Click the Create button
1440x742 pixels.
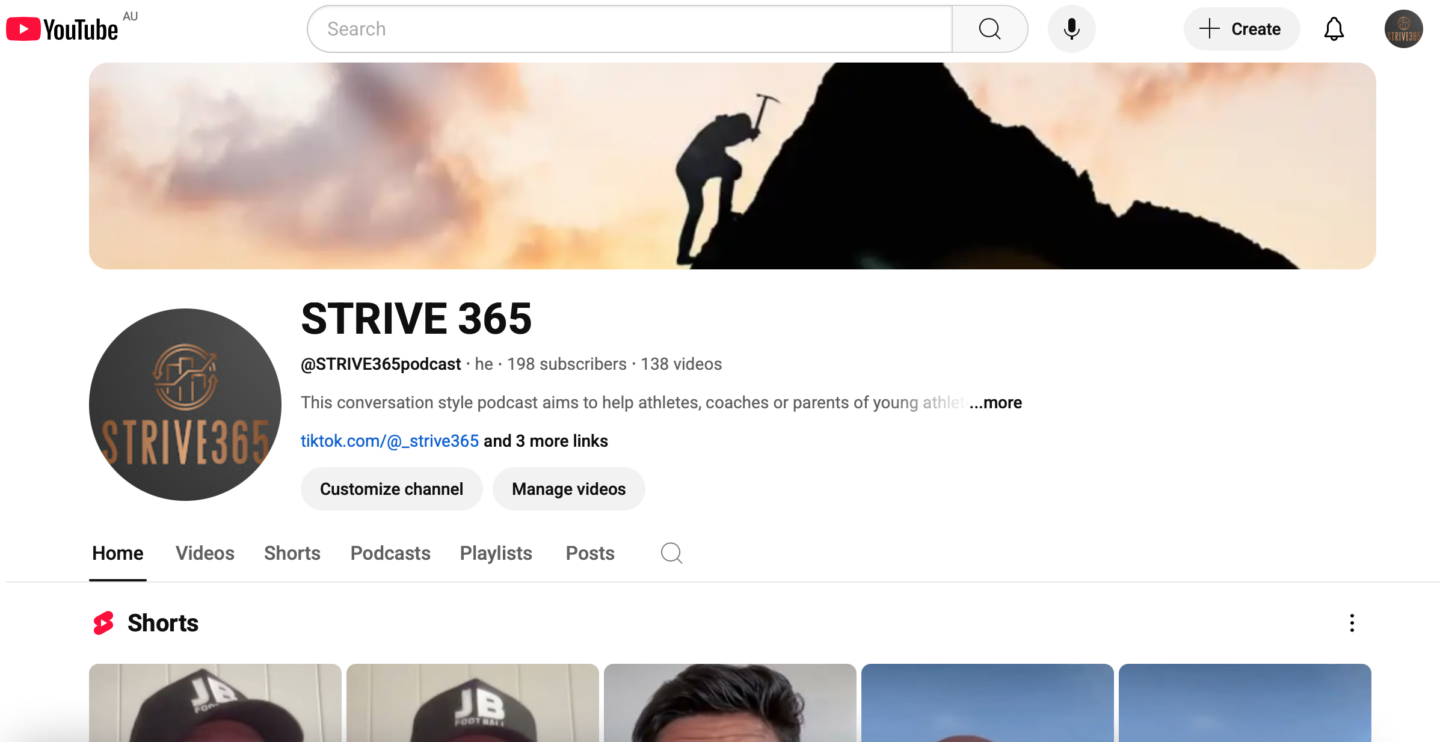(1241, 29)
